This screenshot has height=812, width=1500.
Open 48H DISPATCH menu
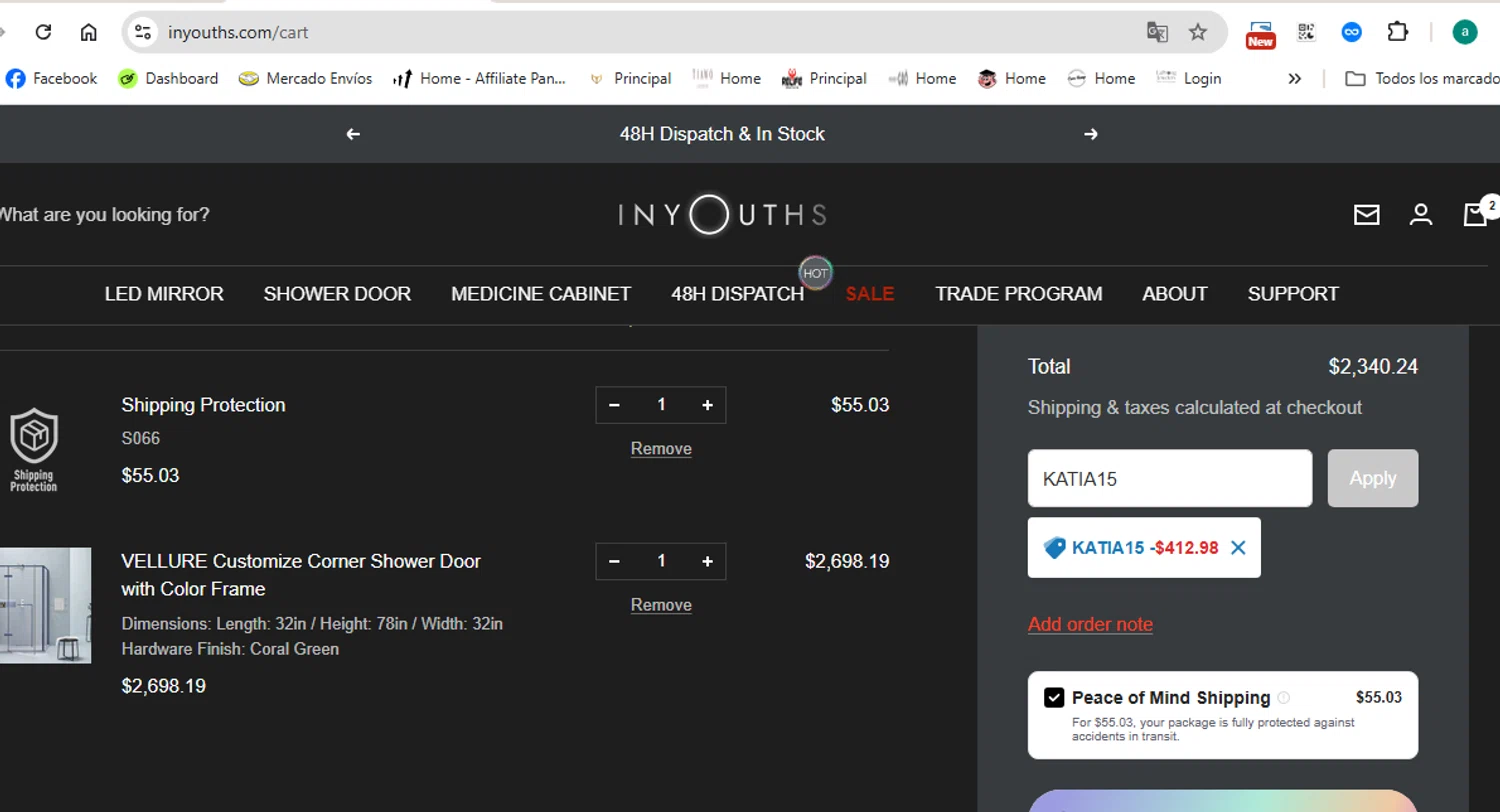(x=737, y=294)
